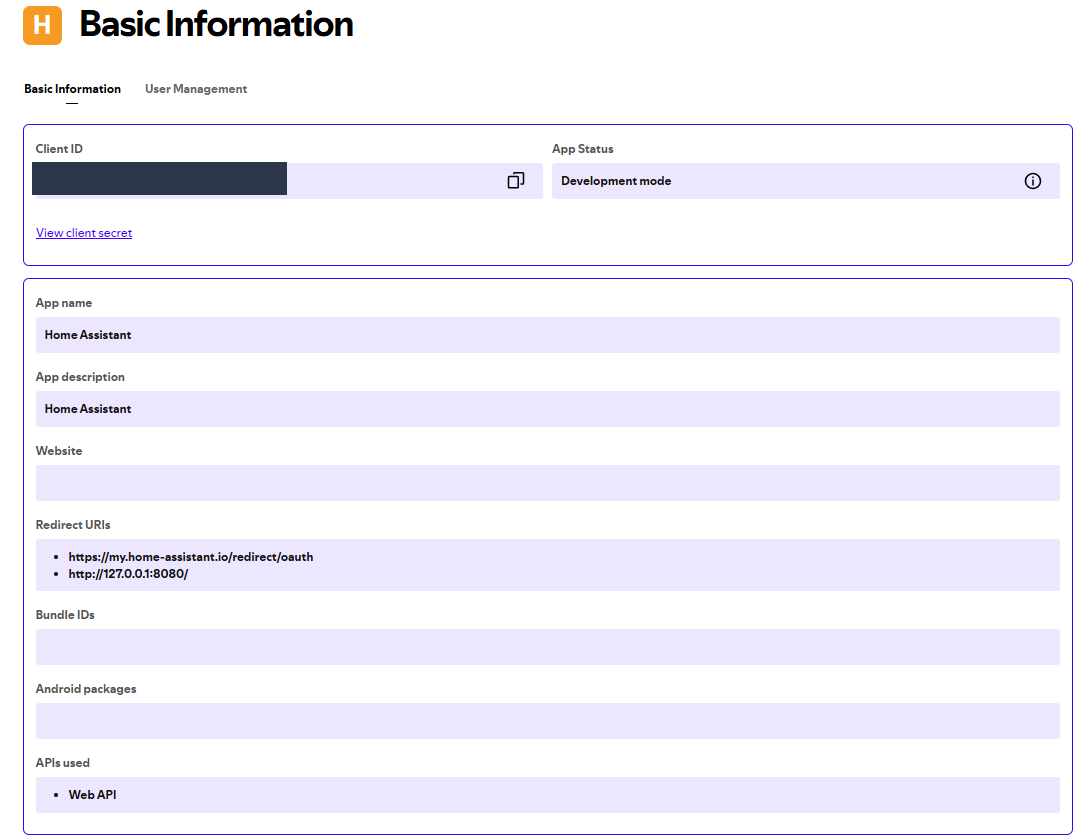Open the View client secret link

(x=84, y=233)
